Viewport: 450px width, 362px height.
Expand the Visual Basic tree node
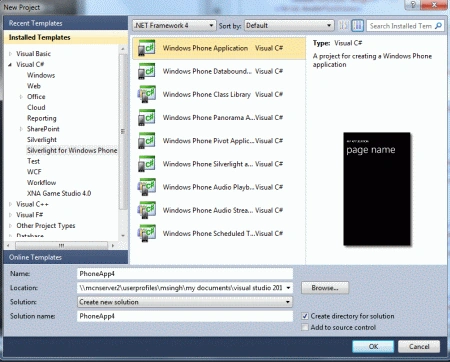coord(10,54)
